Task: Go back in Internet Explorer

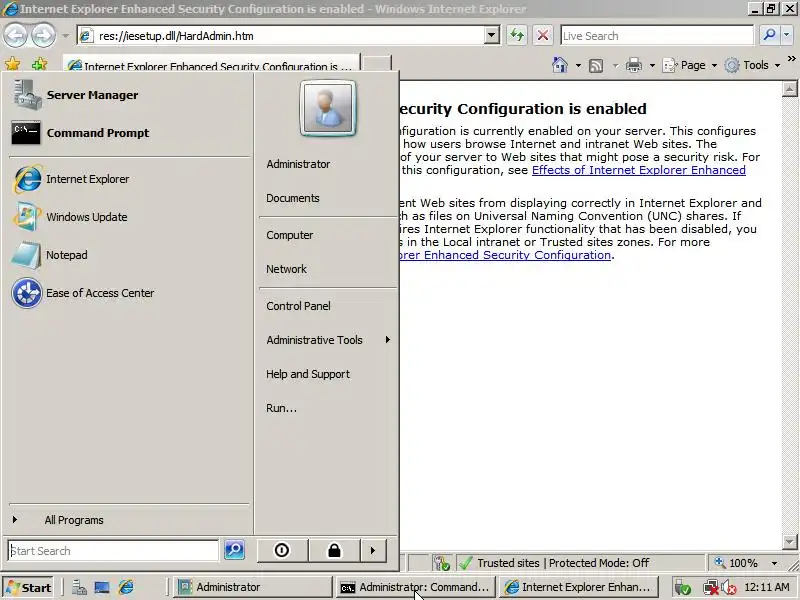Action: [x=16, y=35]
